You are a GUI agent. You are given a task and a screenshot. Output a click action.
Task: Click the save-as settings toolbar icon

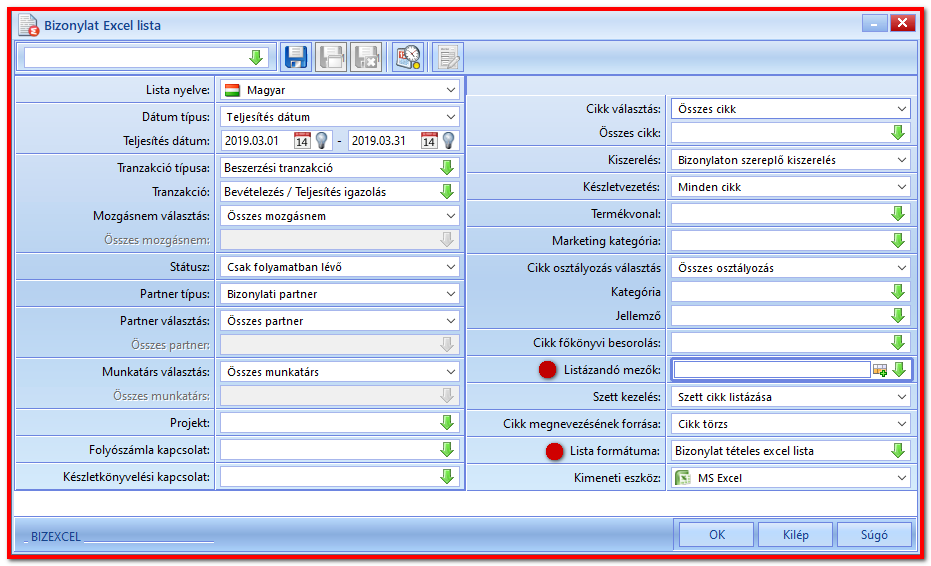(331, 57)
